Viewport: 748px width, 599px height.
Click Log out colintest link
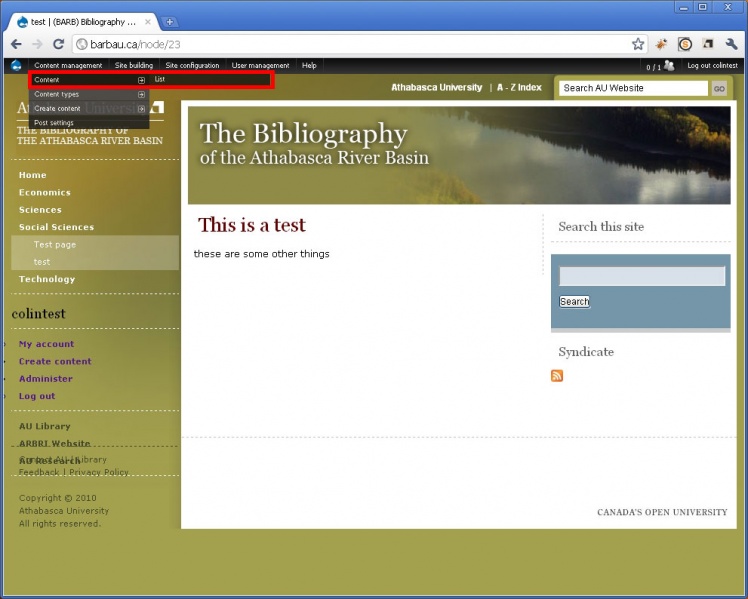pos(712,65)
